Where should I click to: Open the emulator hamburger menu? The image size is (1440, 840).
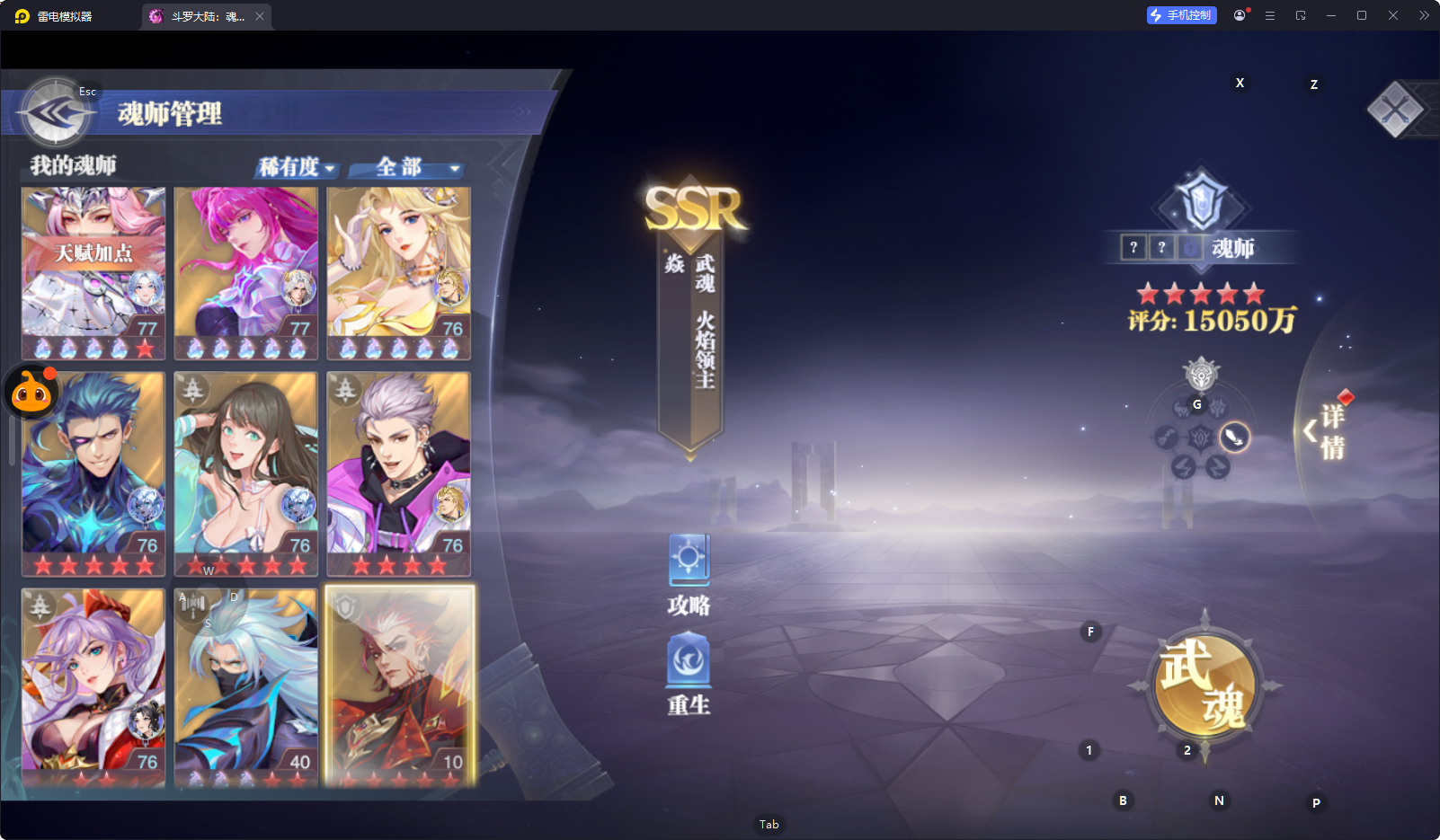tap(1270, 15)
